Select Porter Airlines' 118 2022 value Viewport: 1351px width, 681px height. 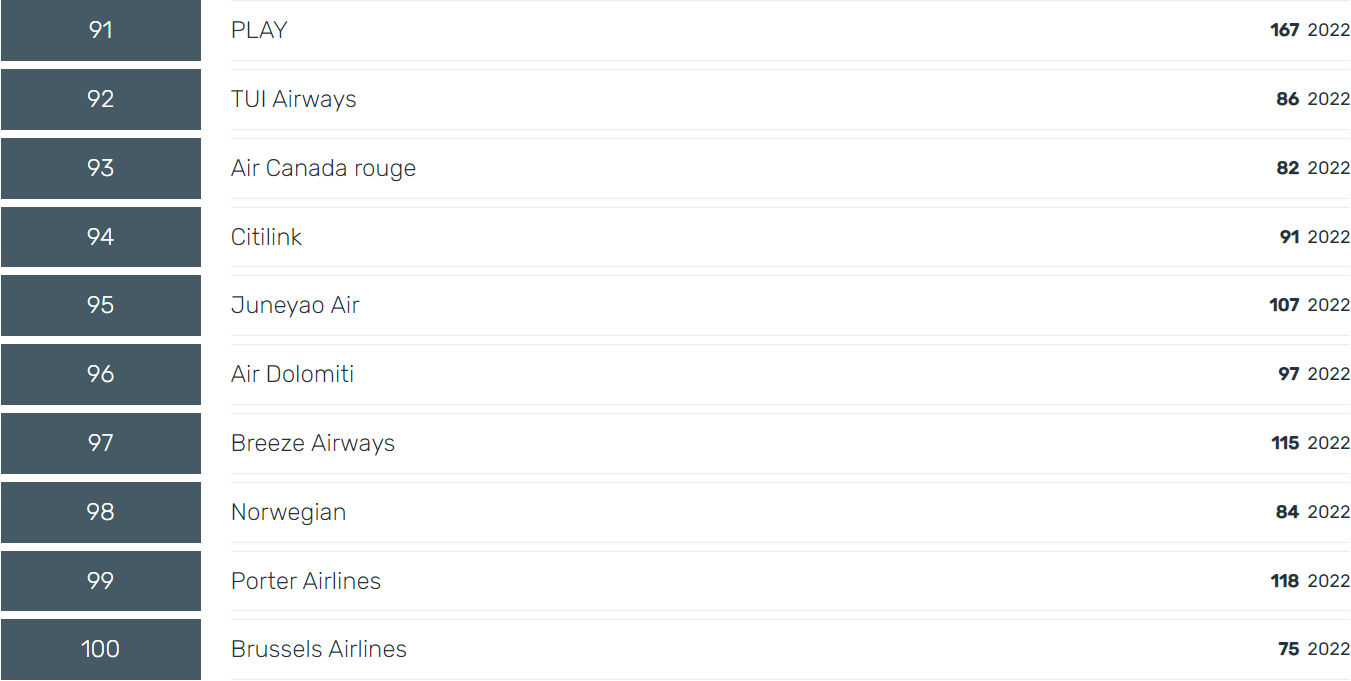point(1310,581)
